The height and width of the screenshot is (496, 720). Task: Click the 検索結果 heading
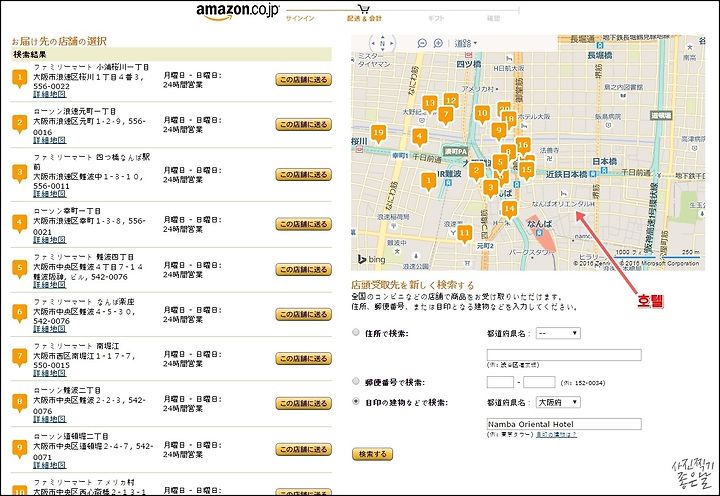pos(29,54)
